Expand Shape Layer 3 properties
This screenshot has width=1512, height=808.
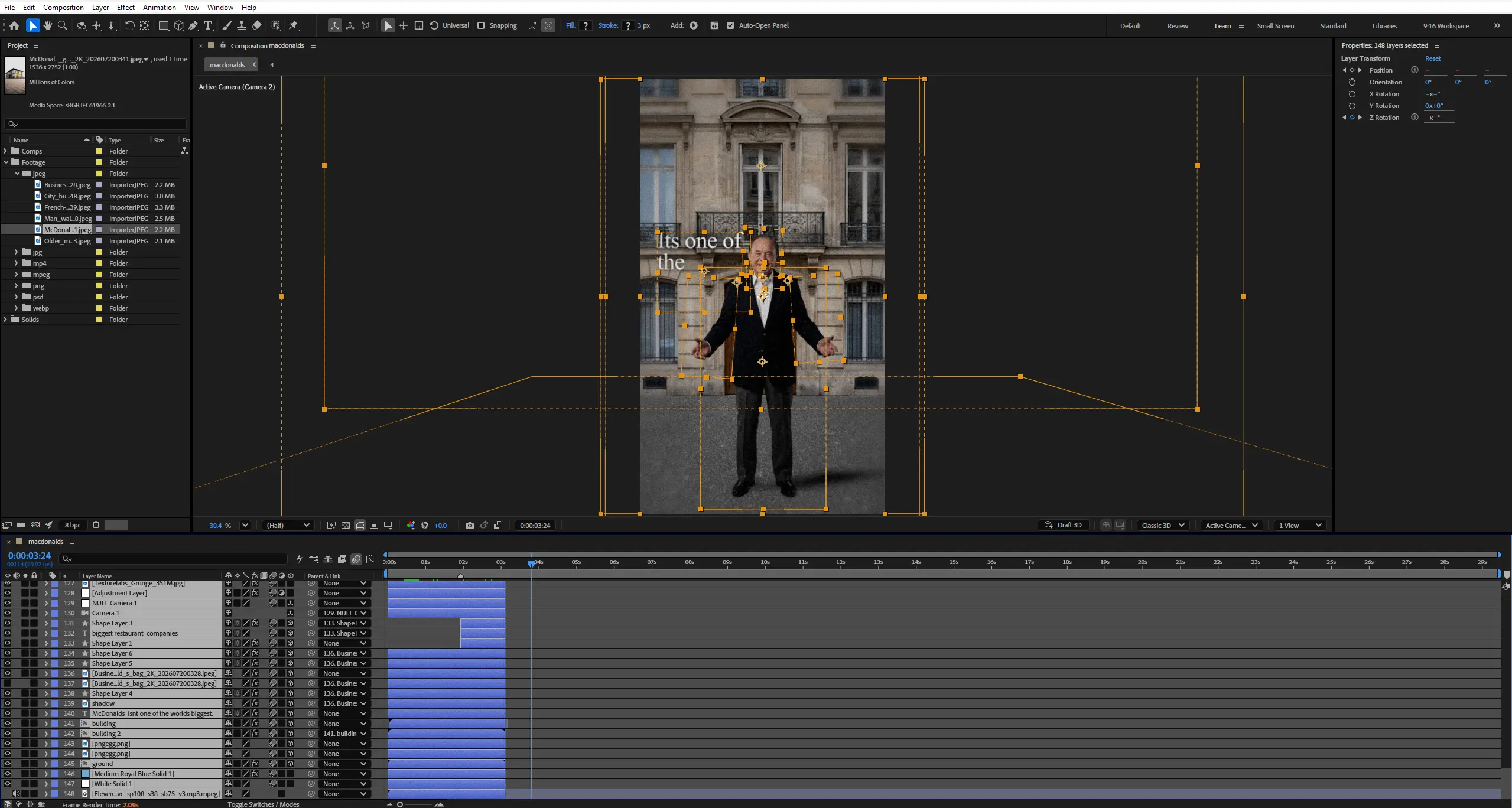pyautogui.click(x=46, y=623)
